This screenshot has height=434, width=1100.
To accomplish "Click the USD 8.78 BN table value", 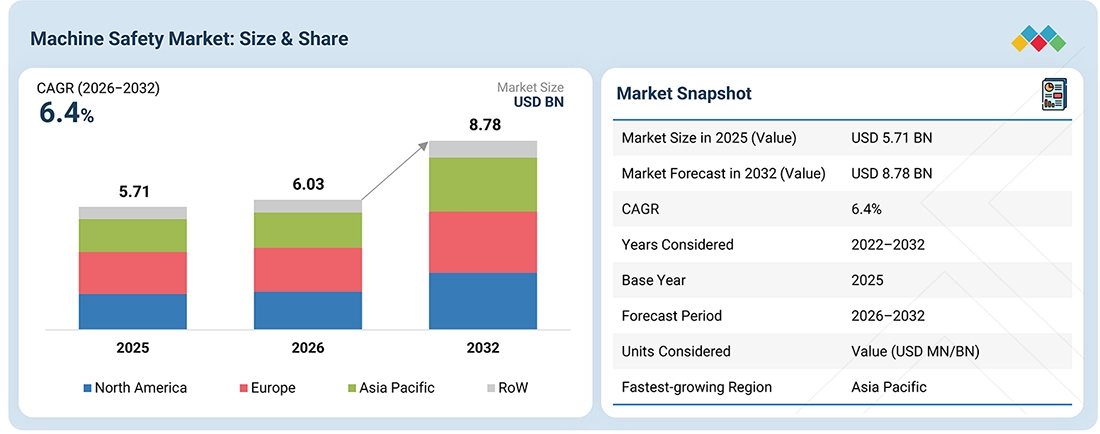I will pos(892,173).
